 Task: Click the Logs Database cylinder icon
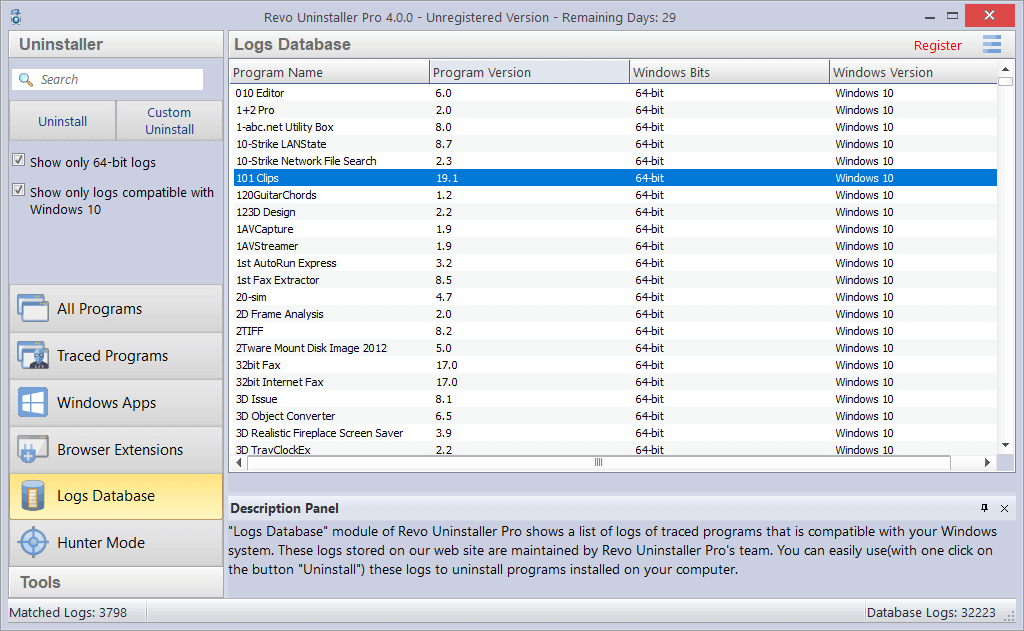coord(33,496)
